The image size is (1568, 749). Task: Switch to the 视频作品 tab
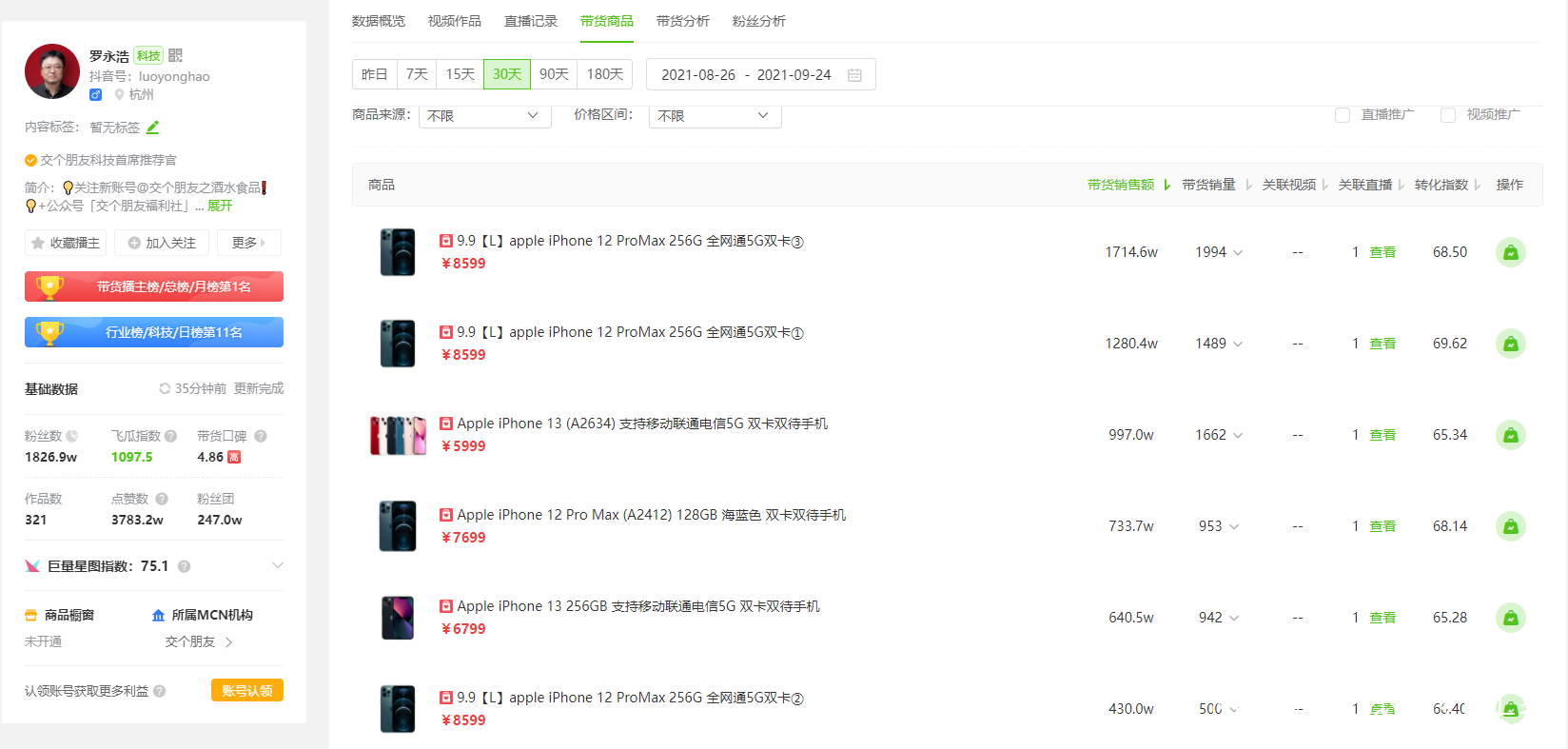pos(455,21)
